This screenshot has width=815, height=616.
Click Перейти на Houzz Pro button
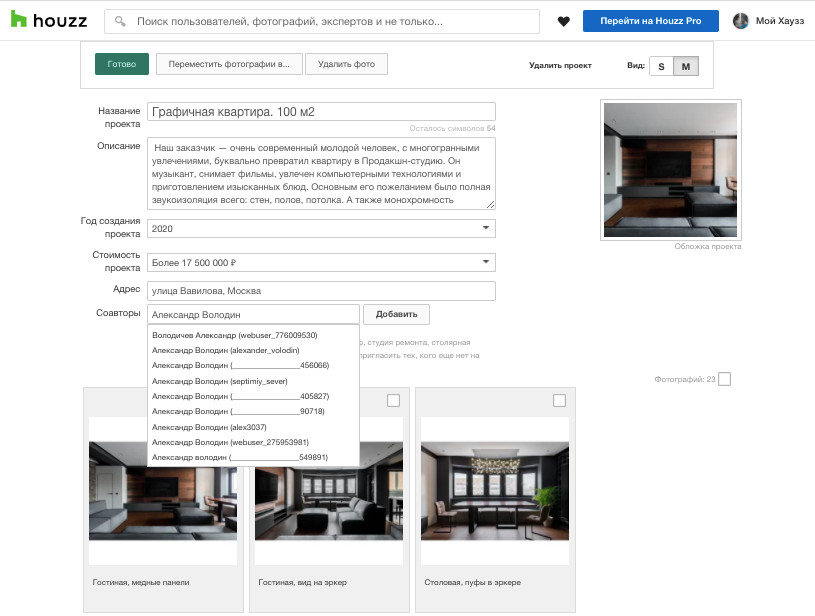tap(651, 21)
